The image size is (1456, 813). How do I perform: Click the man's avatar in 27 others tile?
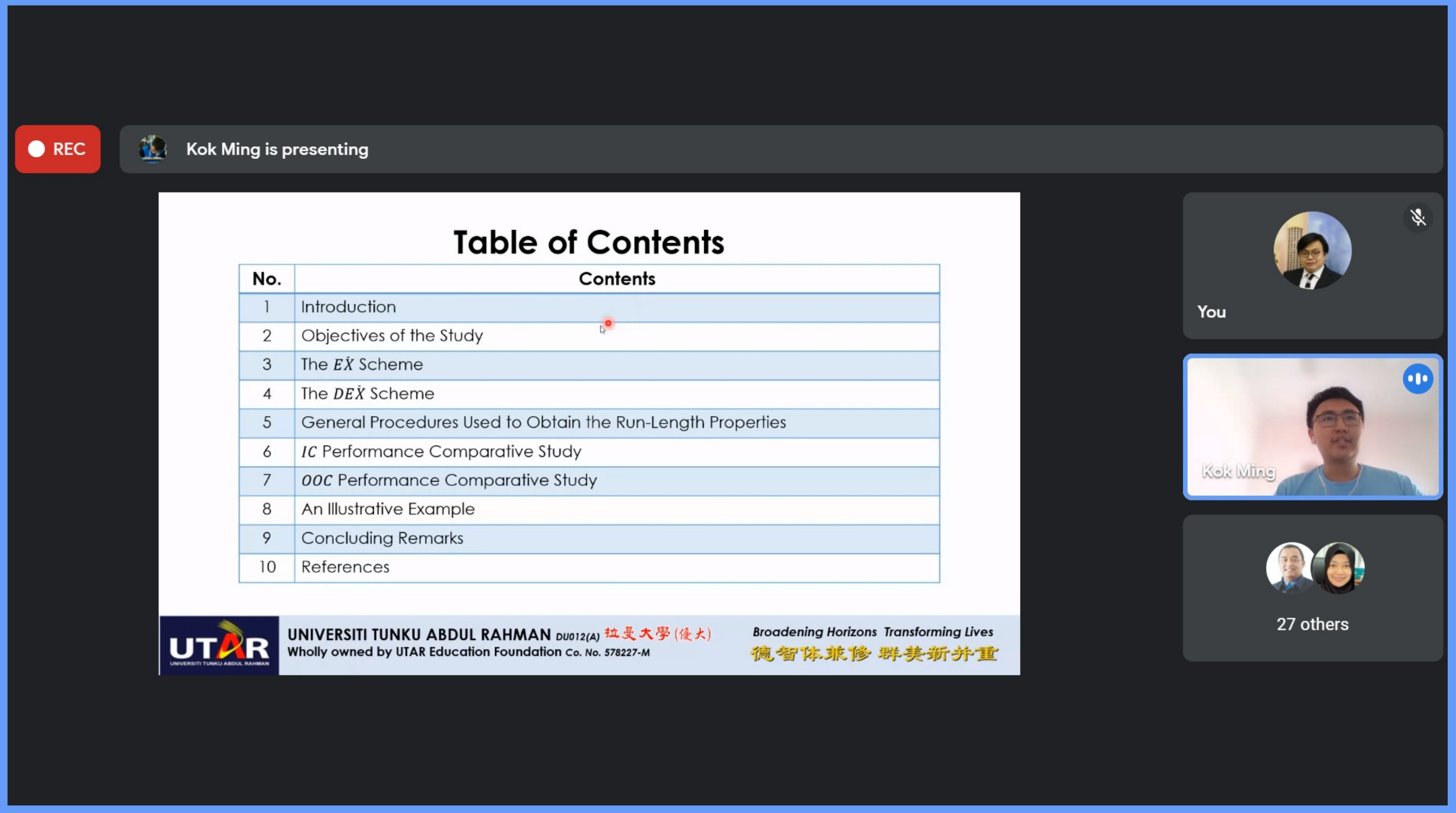(1289, 567)
